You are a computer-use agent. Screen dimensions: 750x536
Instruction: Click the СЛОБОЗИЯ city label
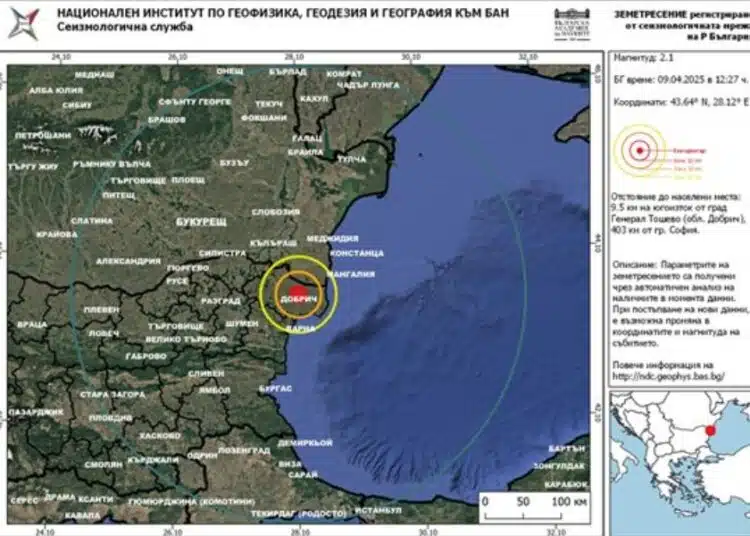276,212
